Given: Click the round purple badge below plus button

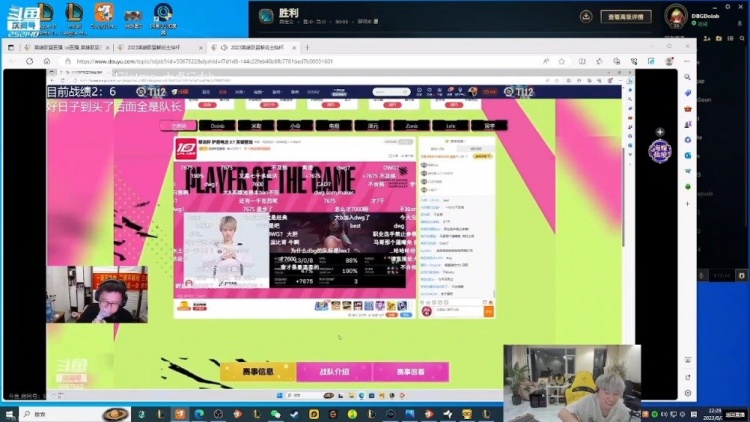Looking at the screenshot, I should click(x=660, y=151).
